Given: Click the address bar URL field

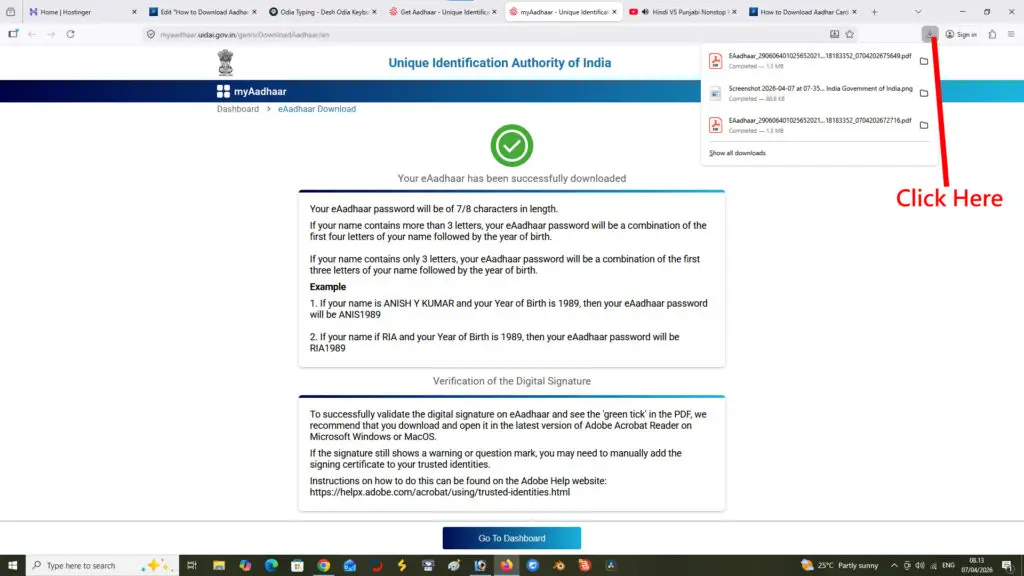Looking at the screenshot, I should pyautogui.click(x=480, y=34).
